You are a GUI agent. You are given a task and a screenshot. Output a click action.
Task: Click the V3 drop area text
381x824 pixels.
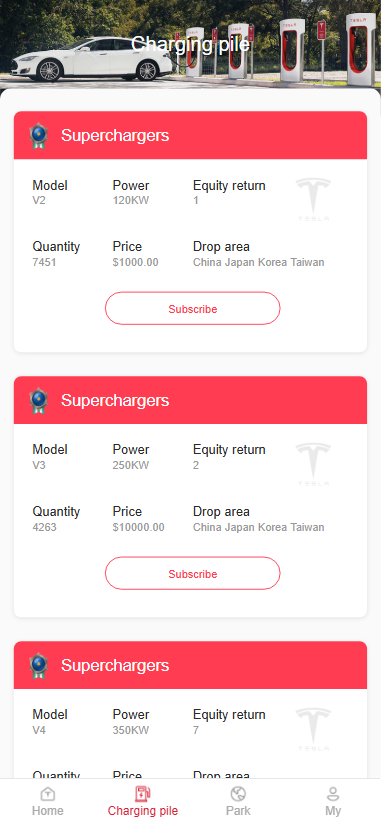[x=259, y=527]
